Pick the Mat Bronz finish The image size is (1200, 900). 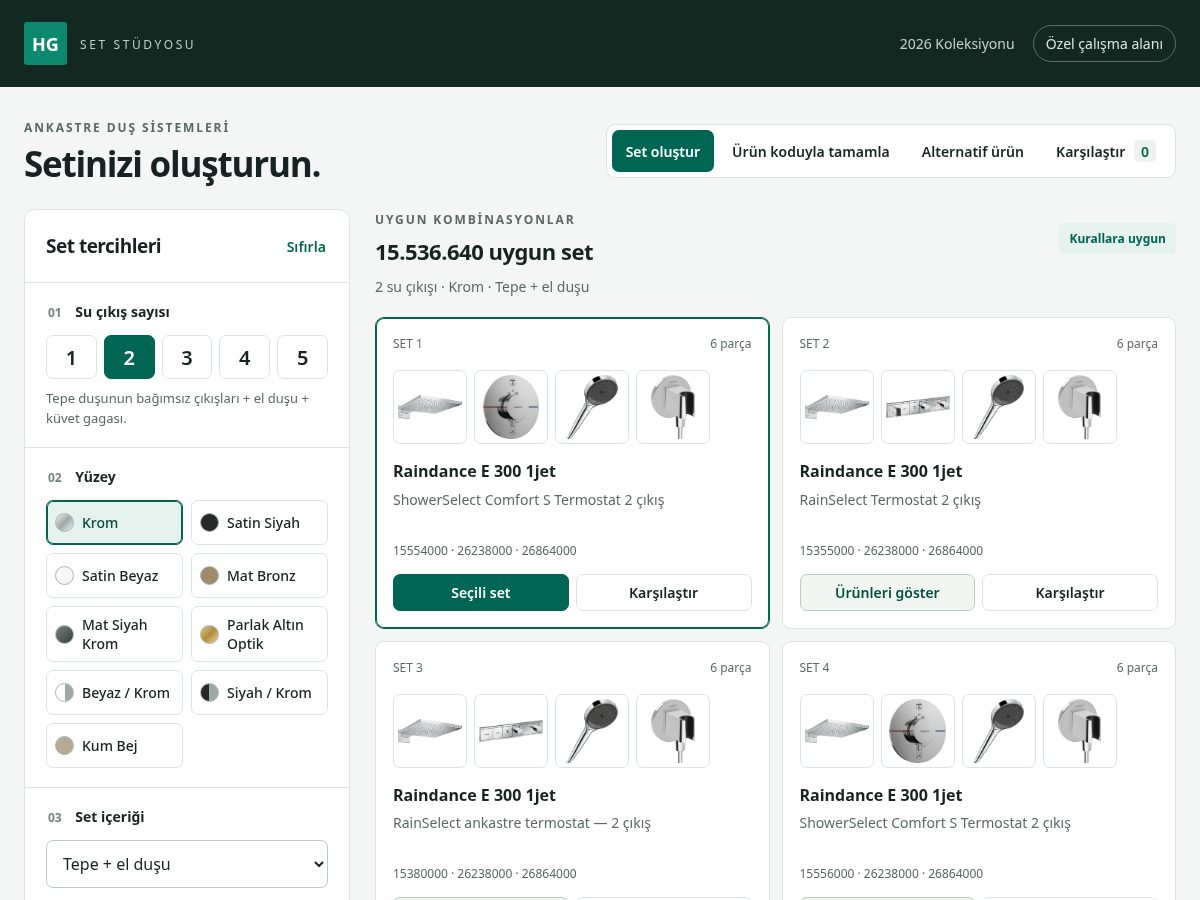click(x=259, y=575)
